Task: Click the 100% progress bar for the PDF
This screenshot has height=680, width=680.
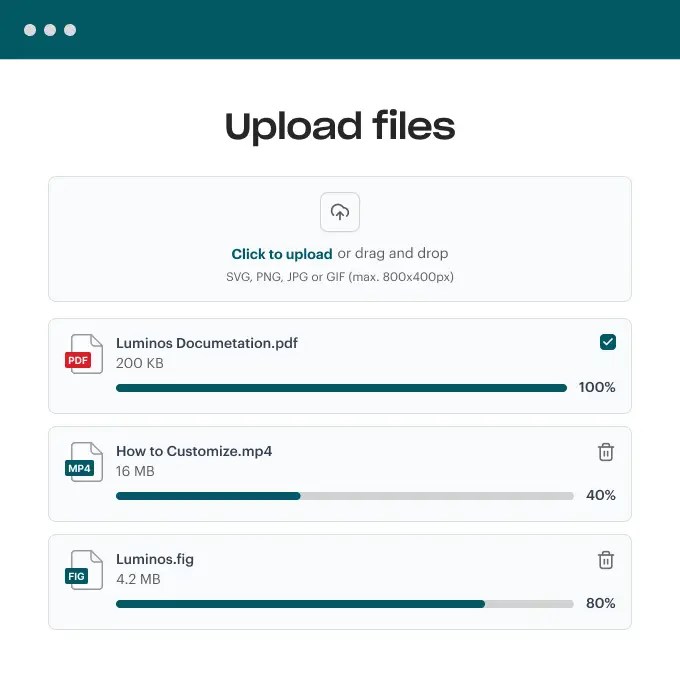Action: [x=341, y=388]
